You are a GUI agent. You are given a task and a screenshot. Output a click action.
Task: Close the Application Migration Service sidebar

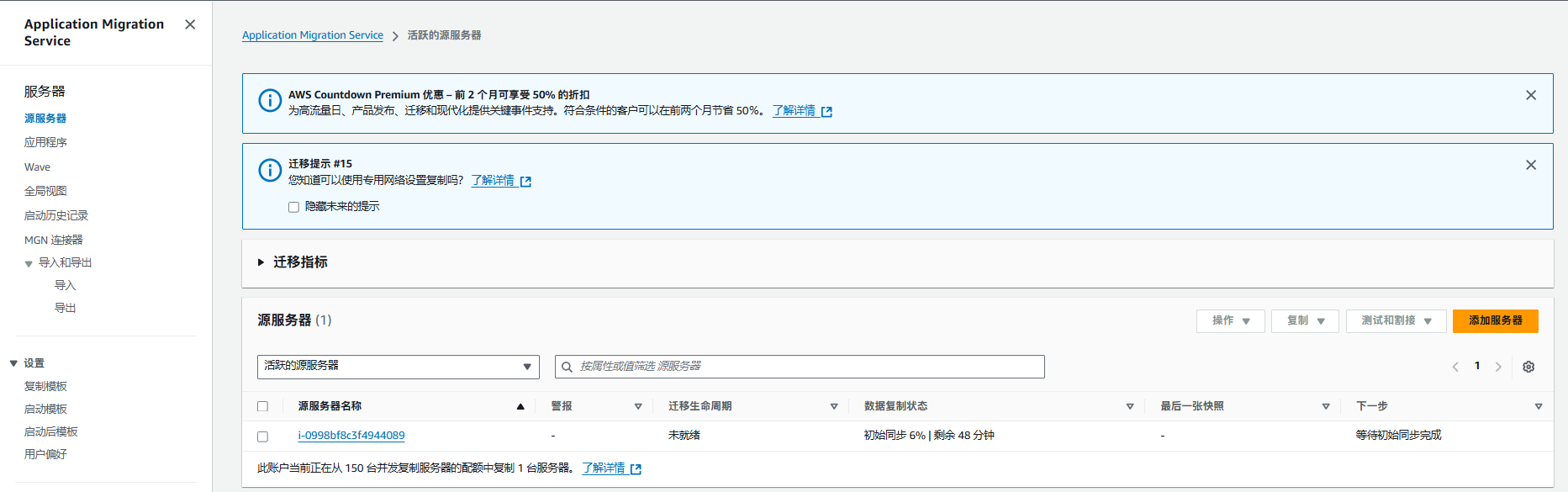tap(190, 24)
